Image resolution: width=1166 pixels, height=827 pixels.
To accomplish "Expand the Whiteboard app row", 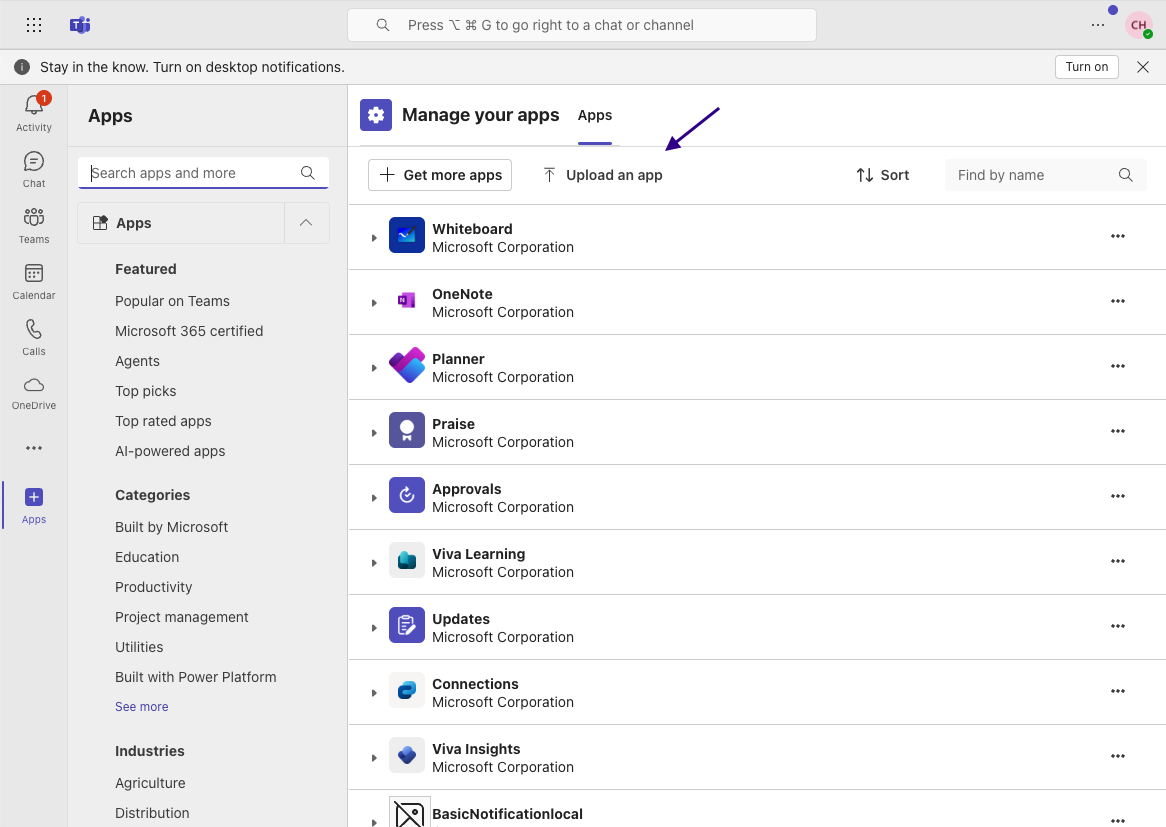I will coord(374,238).
